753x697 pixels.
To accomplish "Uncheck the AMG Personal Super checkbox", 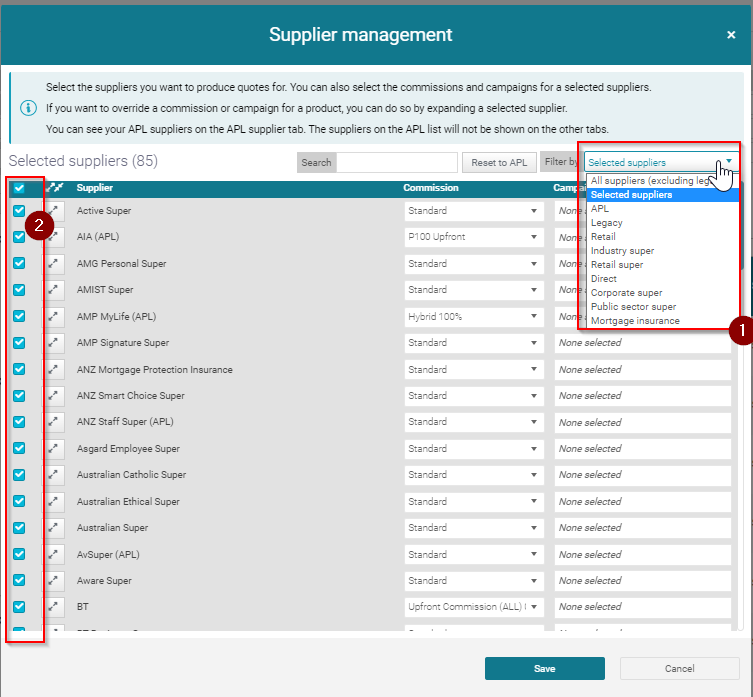I will click(19, 263).
